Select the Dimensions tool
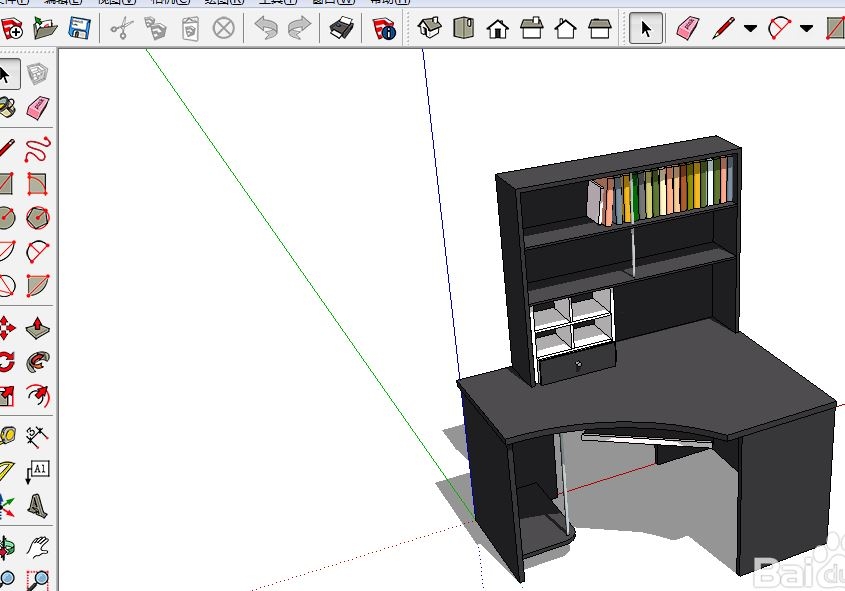The image size is (845, 591). click(38, 437)
